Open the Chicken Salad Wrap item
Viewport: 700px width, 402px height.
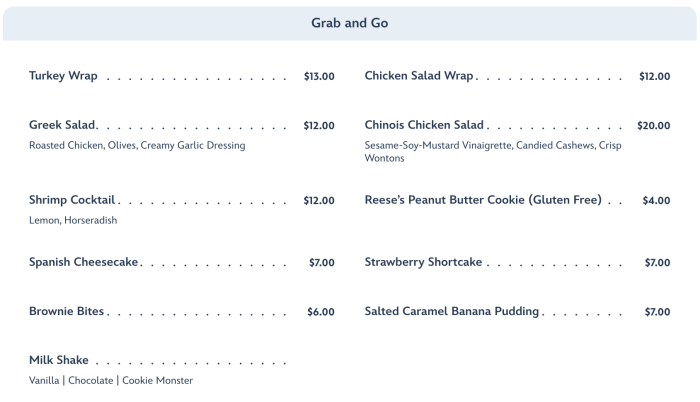[x=419, y=76]
